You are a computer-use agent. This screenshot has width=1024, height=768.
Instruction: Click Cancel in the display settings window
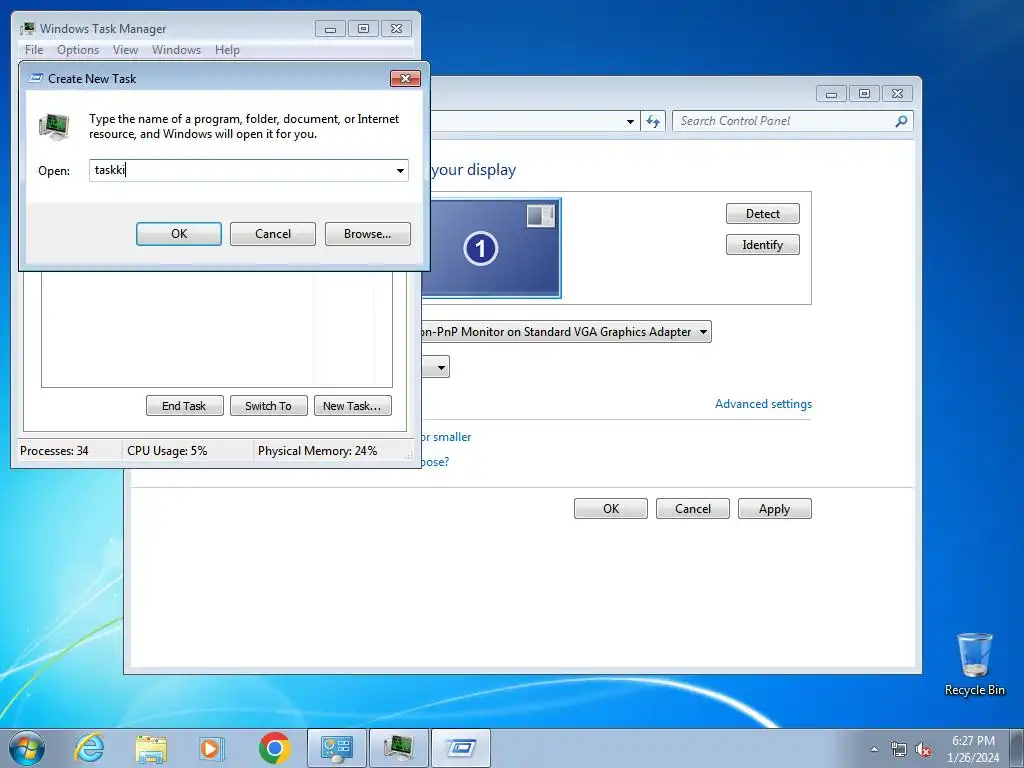click(693, 509)
